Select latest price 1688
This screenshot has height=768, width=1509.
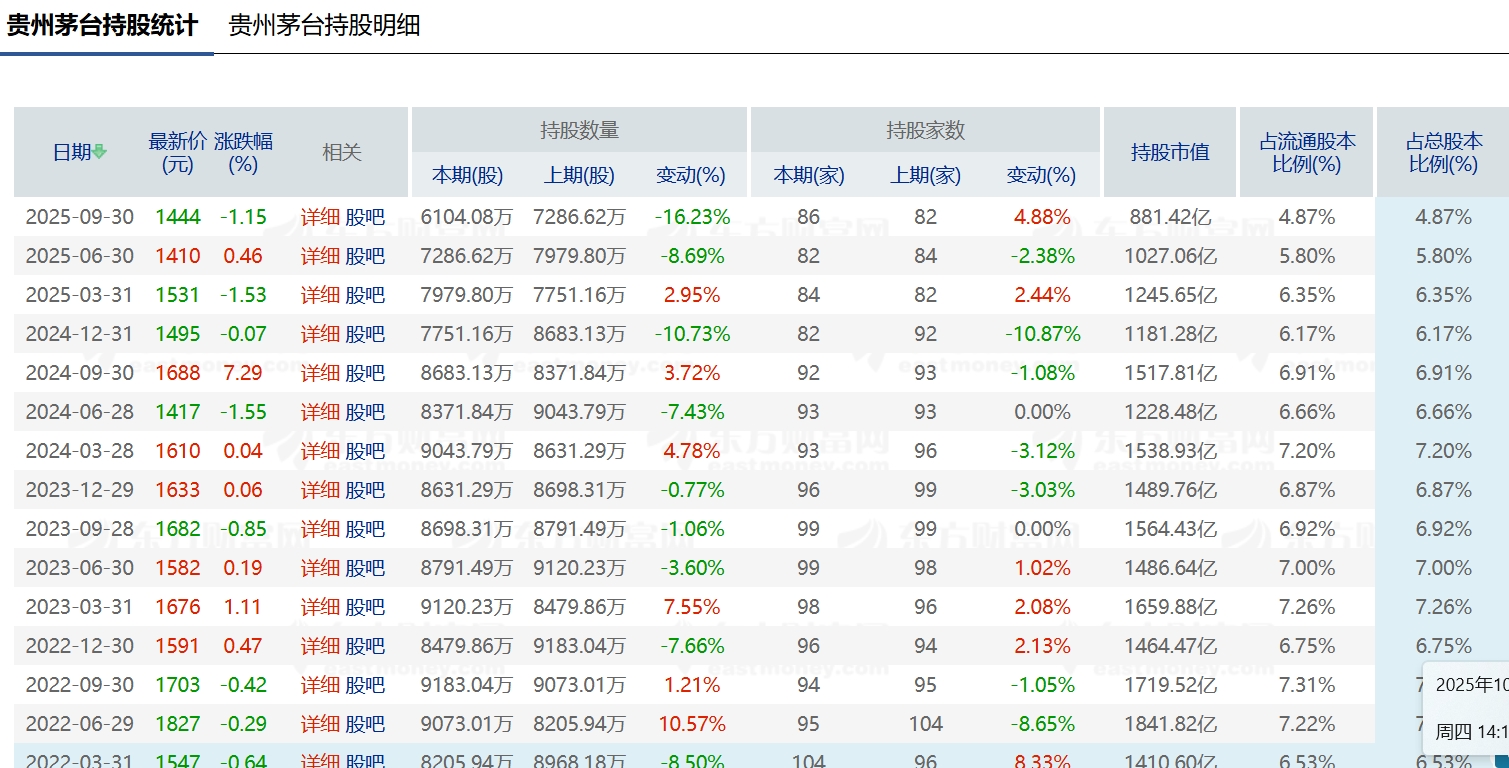pyautogui.click(x=178, y=373)
